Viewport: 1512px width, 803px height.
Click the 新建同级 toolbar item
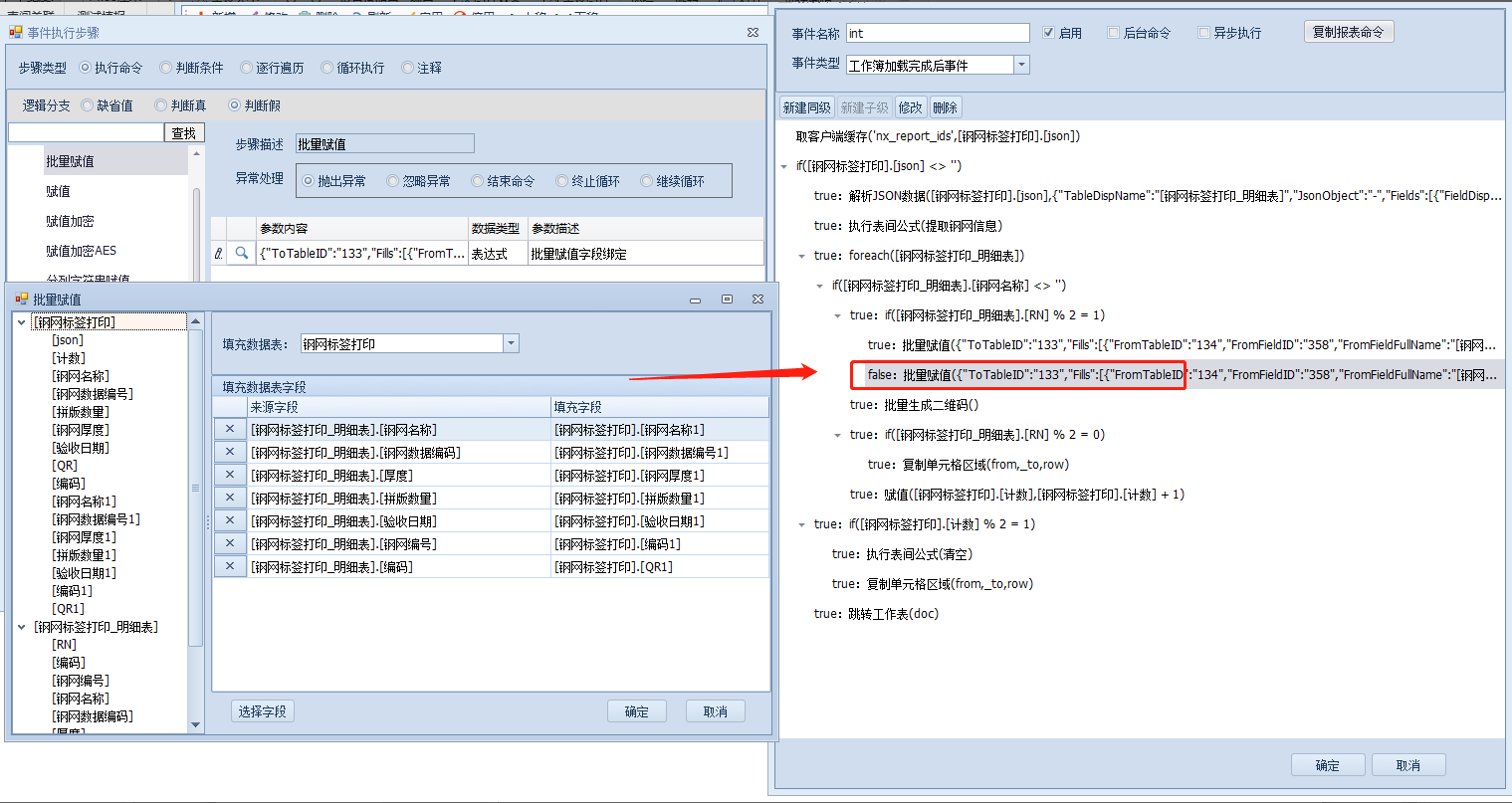806,107
